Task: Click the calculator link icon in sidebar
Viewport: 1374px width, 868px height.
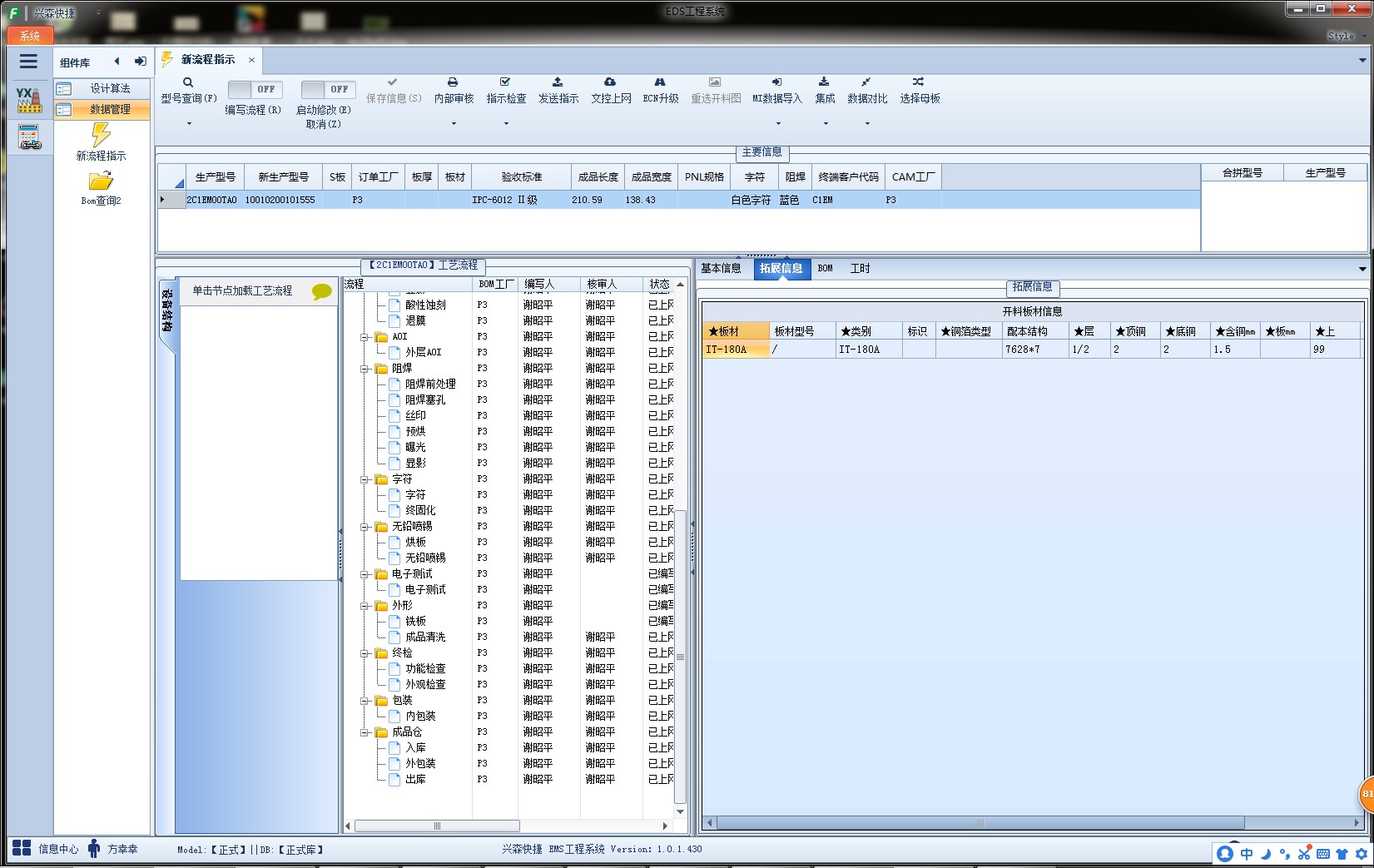Action: pos(29,136)
